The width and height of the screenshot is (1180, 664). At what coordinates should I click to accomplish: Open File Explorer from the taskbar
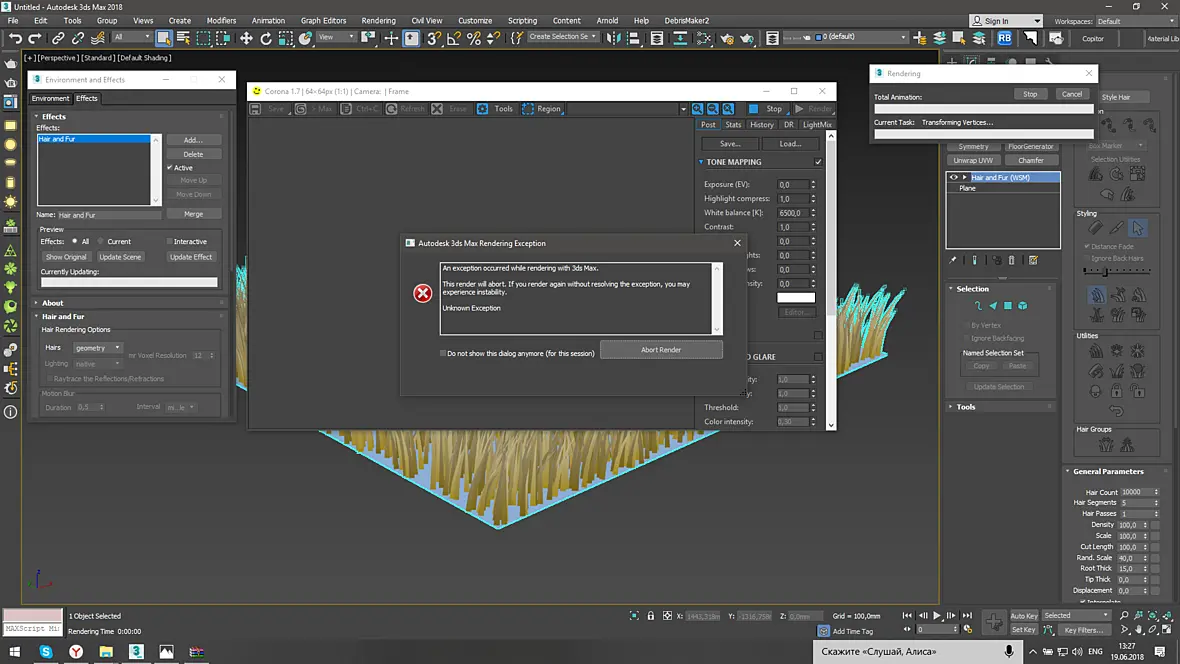[x=106, y=651]
